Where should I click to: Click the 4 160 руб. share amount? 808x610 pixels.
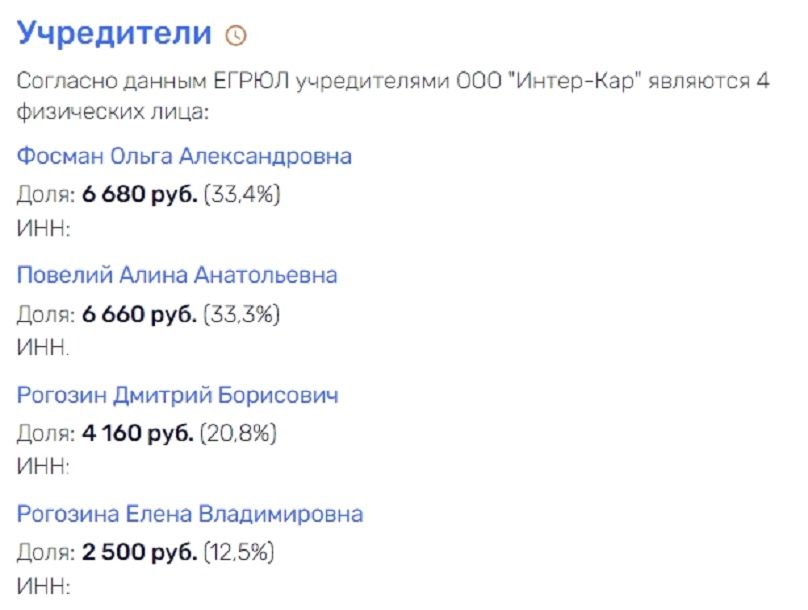[138, 433]
